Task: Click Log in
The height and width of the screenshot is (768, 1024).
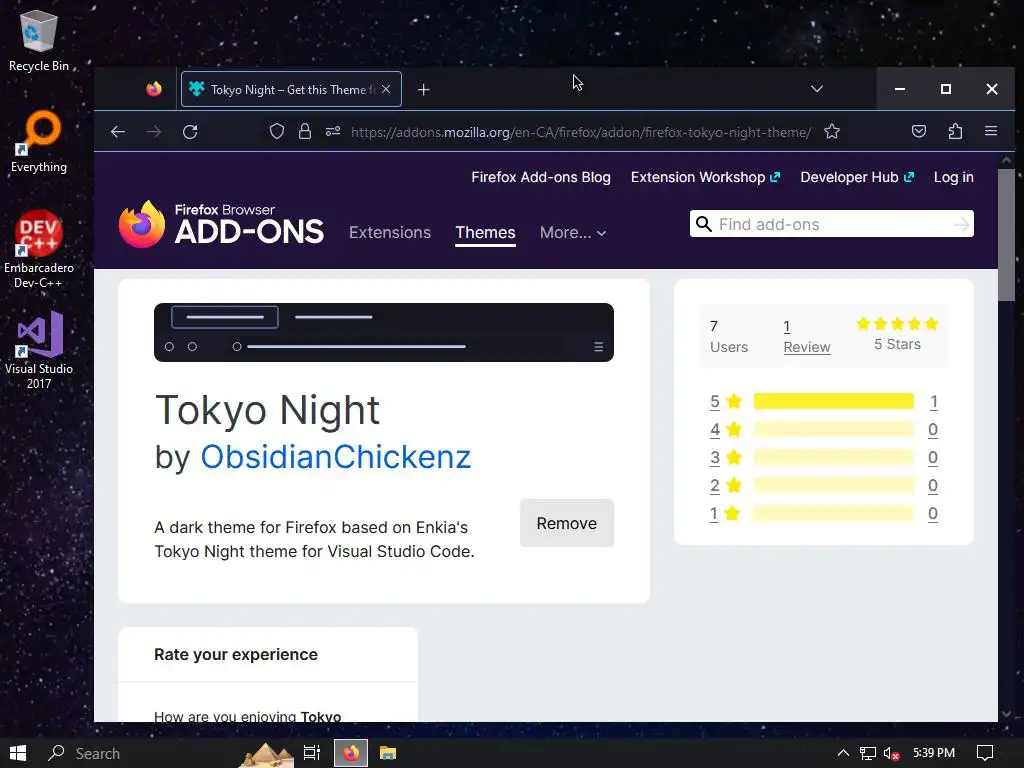Action: click(x=953, y=177)
